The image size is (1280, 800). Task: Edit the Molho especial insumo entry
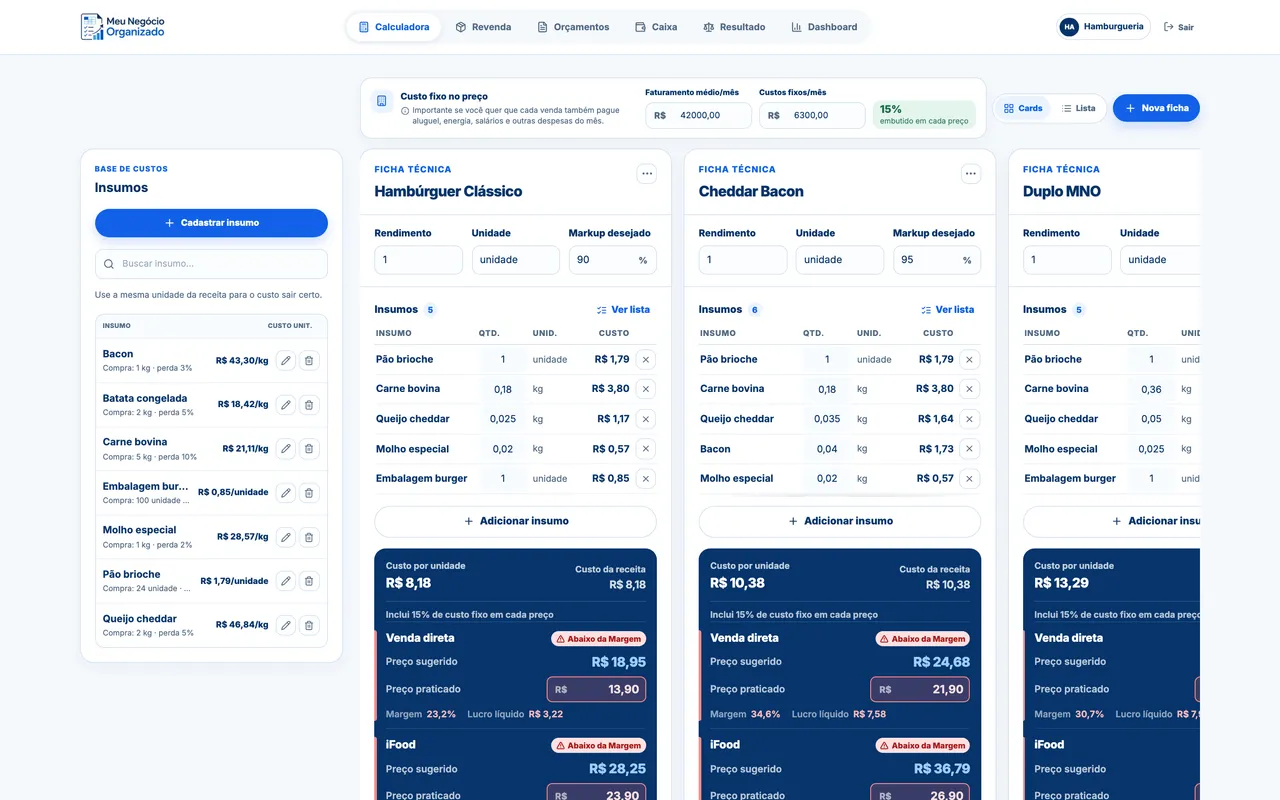click(x=286, y=536)
